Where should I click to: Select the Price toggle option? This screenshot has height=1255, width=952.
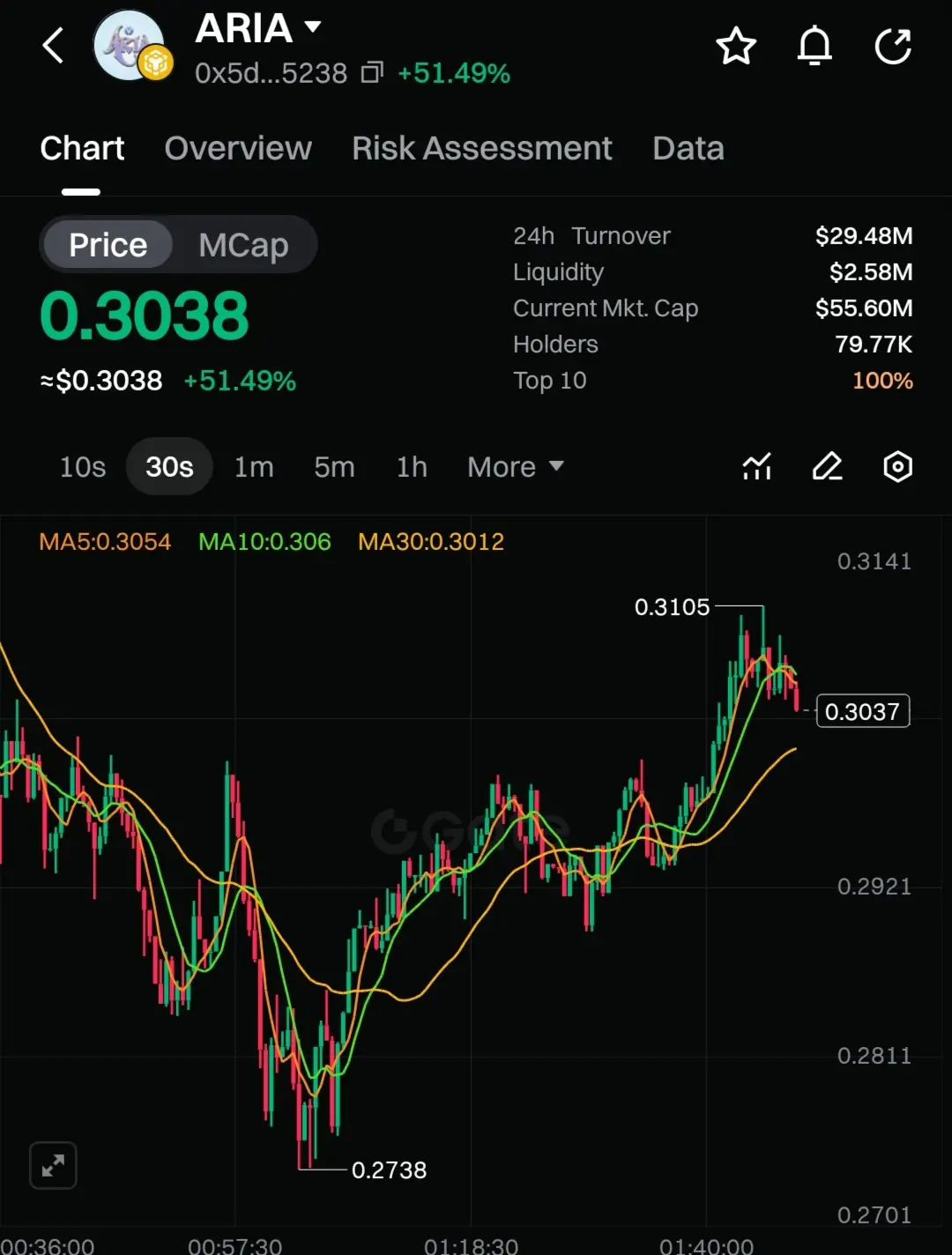click(x=108, y=244)
